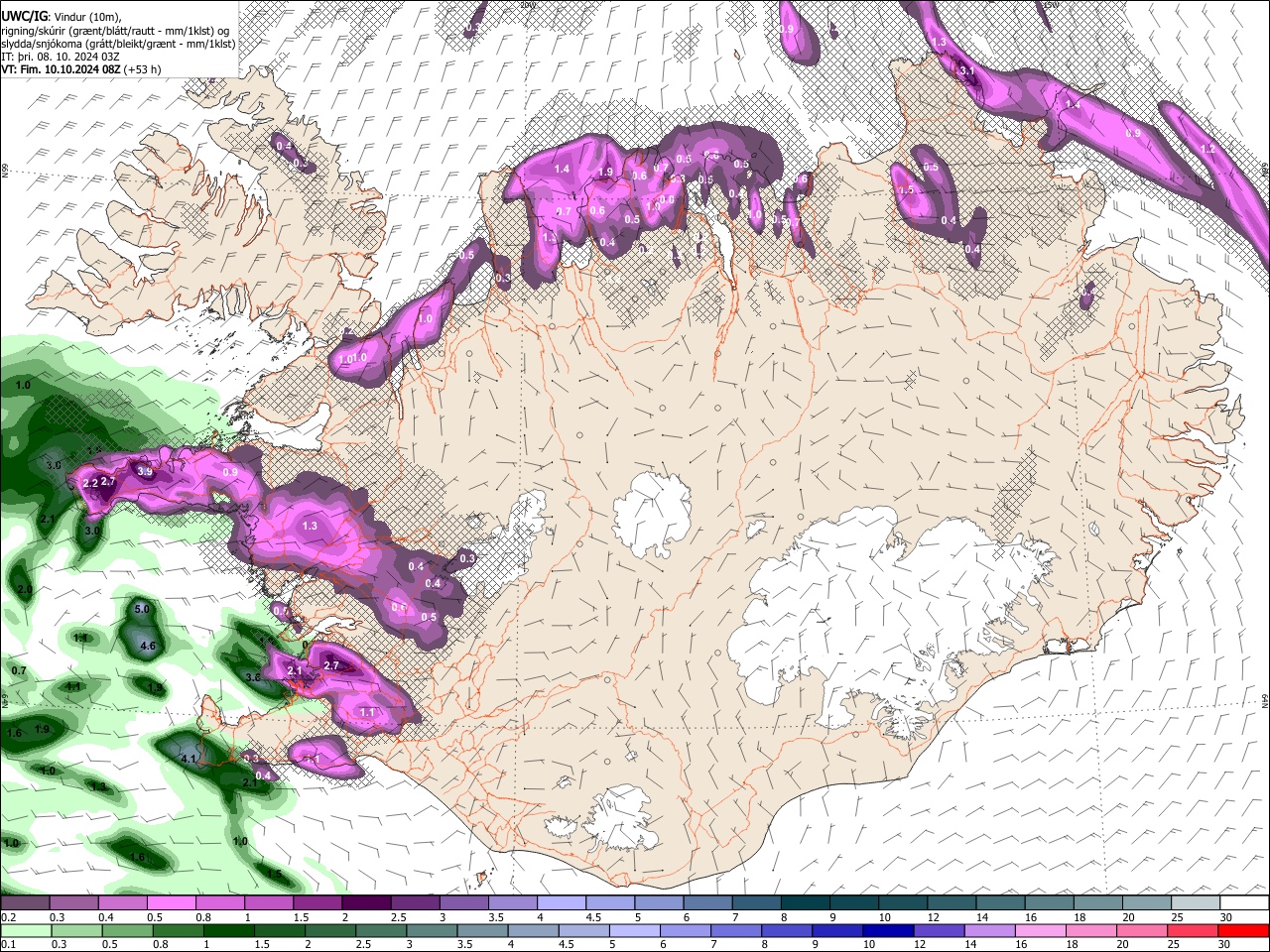The image size is (1270, 952).
Task: Click the '5.0' rain value on the map
Action: tap(142, 609)
